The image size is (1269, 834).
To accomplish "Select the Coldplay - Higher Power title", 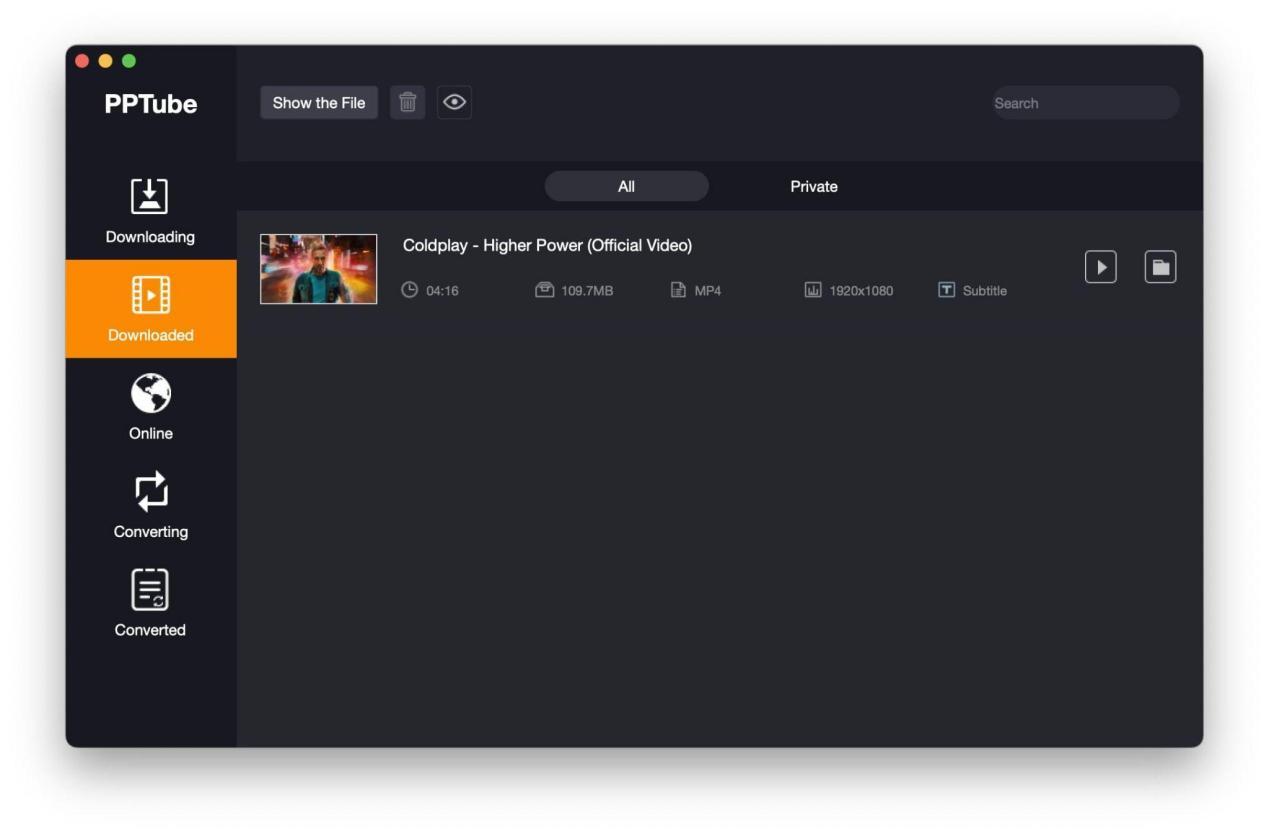I will coord(547,245).
